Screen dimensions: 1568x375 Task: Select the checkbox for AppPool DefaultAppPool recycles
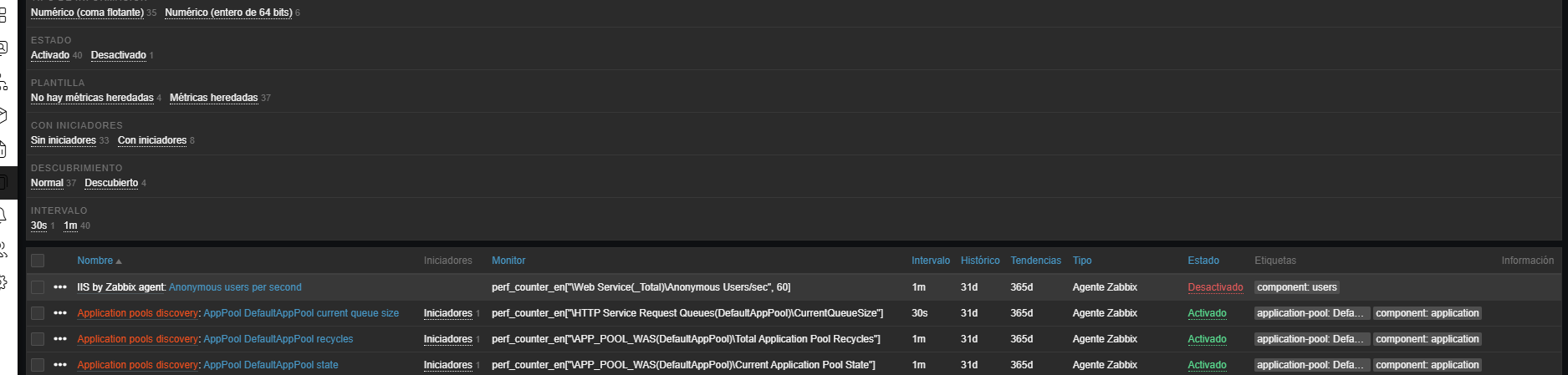(x=38, y=339)
